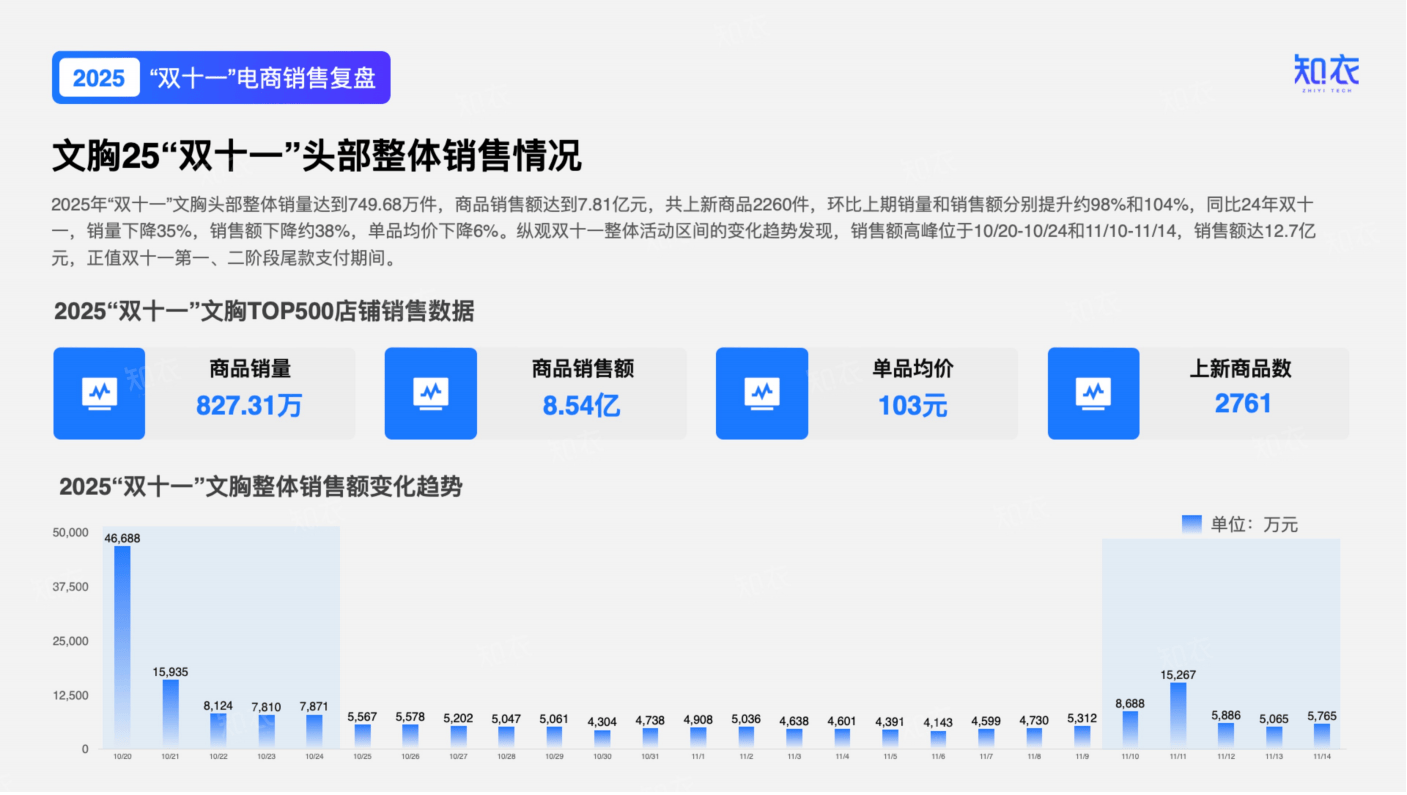The width and height of the screenshot is (1407, 795).
Task: Click the monitor icon beside 单品均价
Action: pyautogui.click(x=762, y=393)
